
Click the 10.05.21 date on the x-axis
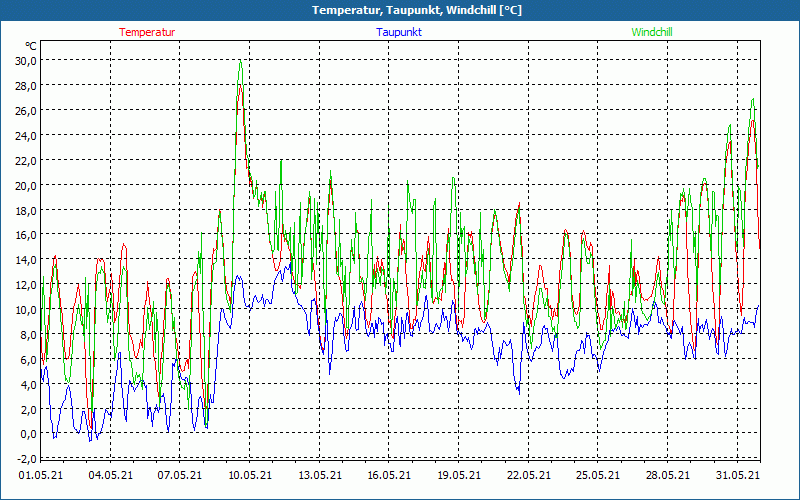[x=249, y=476]
